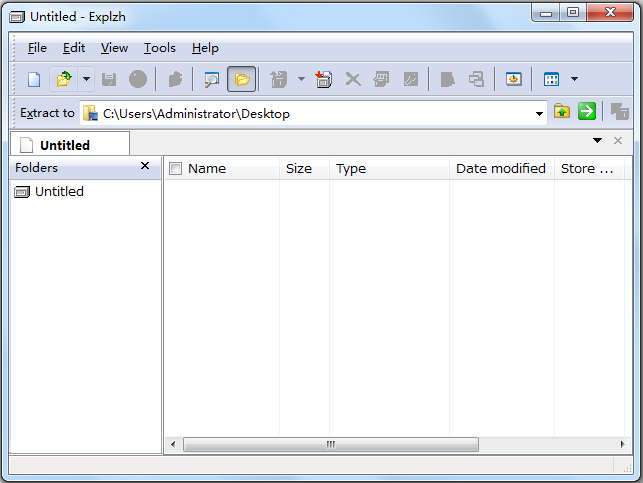
Task: Toggle the Folders pane toolbar button
Action: (241, 79)
